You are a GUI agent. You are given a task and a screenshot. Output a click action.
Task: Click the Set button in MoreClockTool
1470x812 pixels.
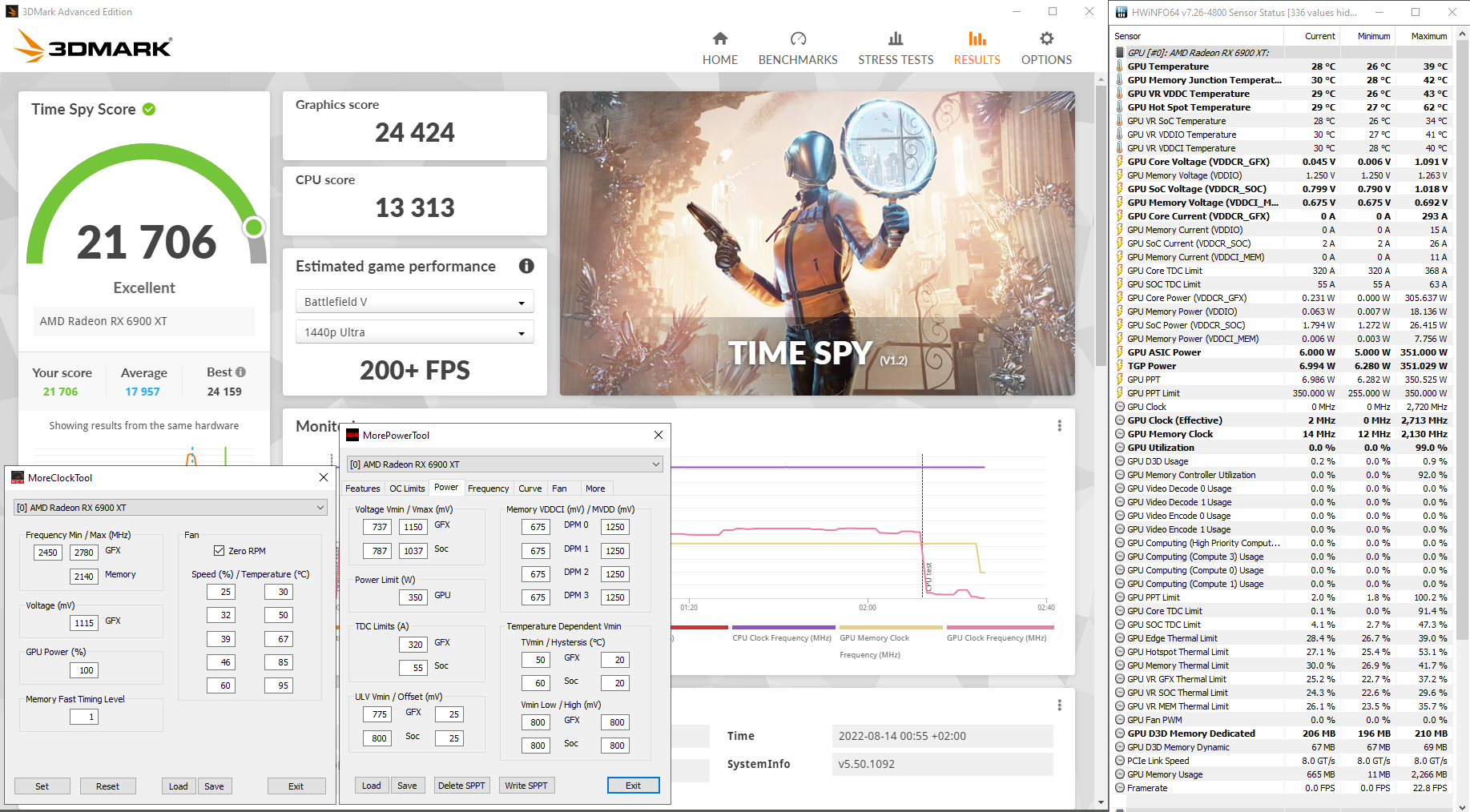(42, 786)
